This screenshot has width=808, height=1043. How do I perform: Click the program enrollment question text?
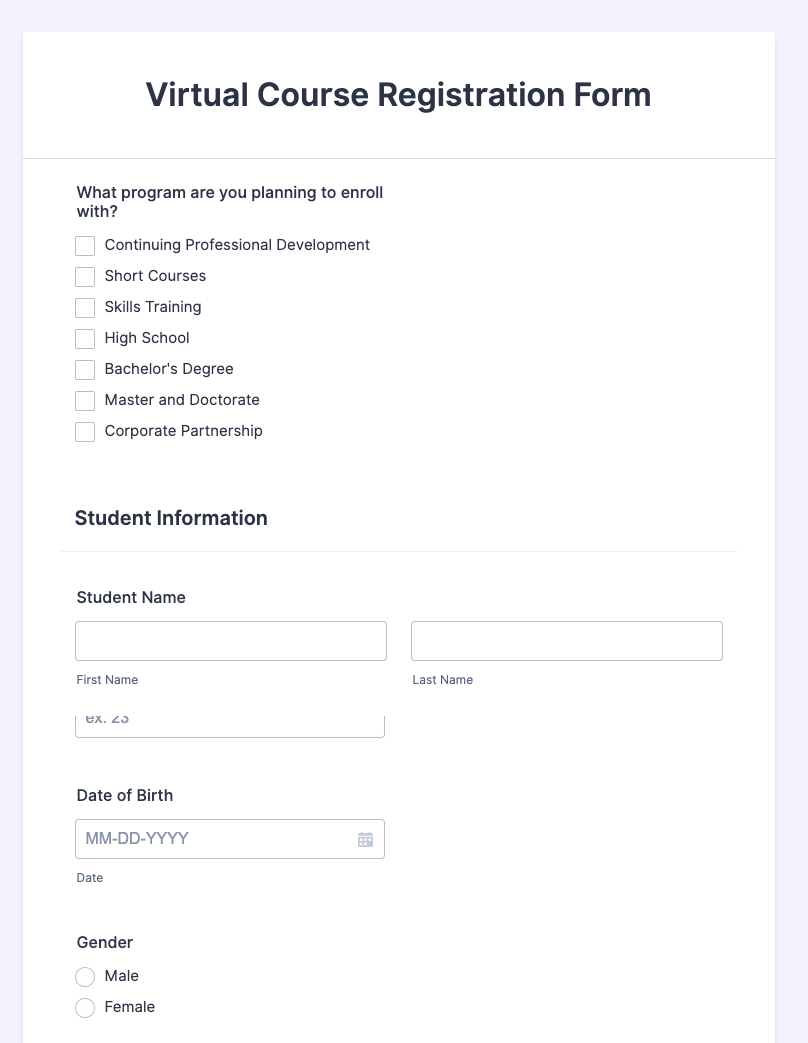(x=230, y=202)
